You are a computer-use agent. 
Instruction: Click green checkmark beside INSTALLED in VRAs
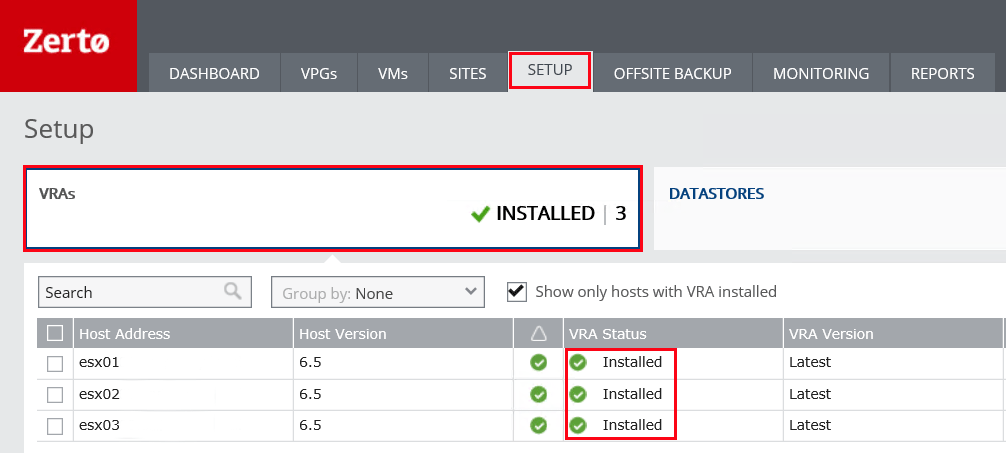pyautogui.click(x=481, y=214)
